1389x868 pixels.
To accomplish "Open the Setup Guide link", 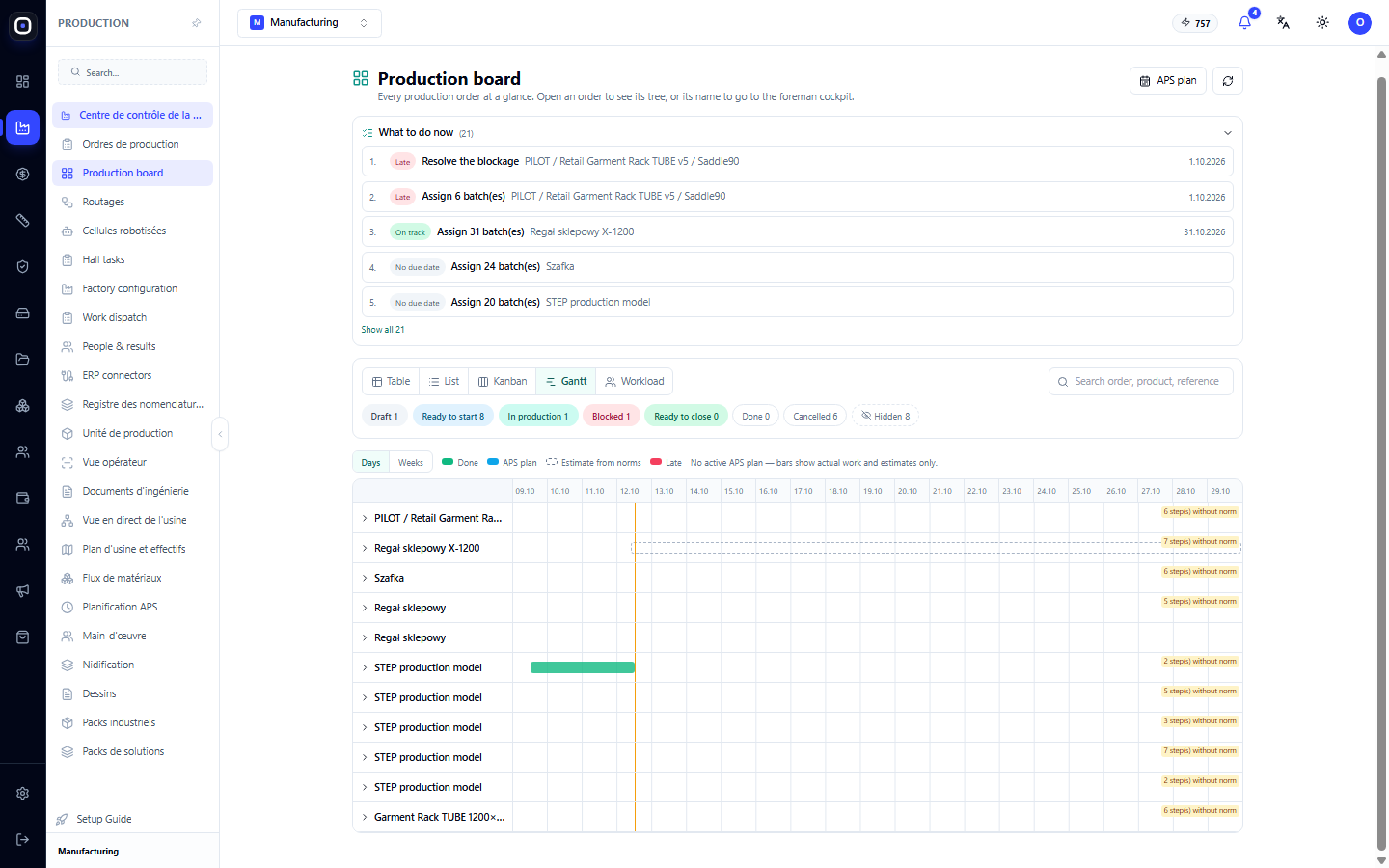I will [104, 820].
